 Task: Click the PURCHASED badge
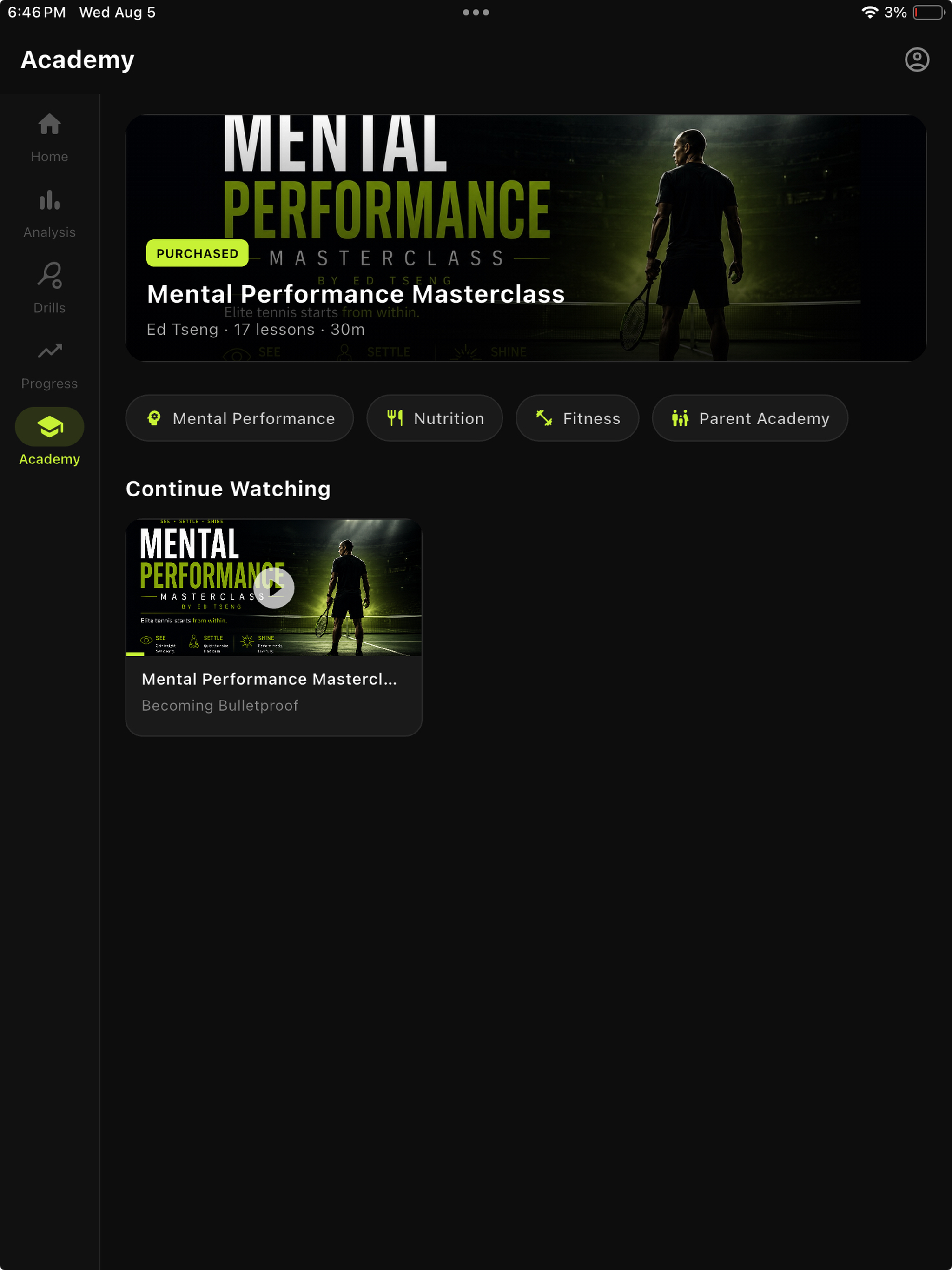197,253
